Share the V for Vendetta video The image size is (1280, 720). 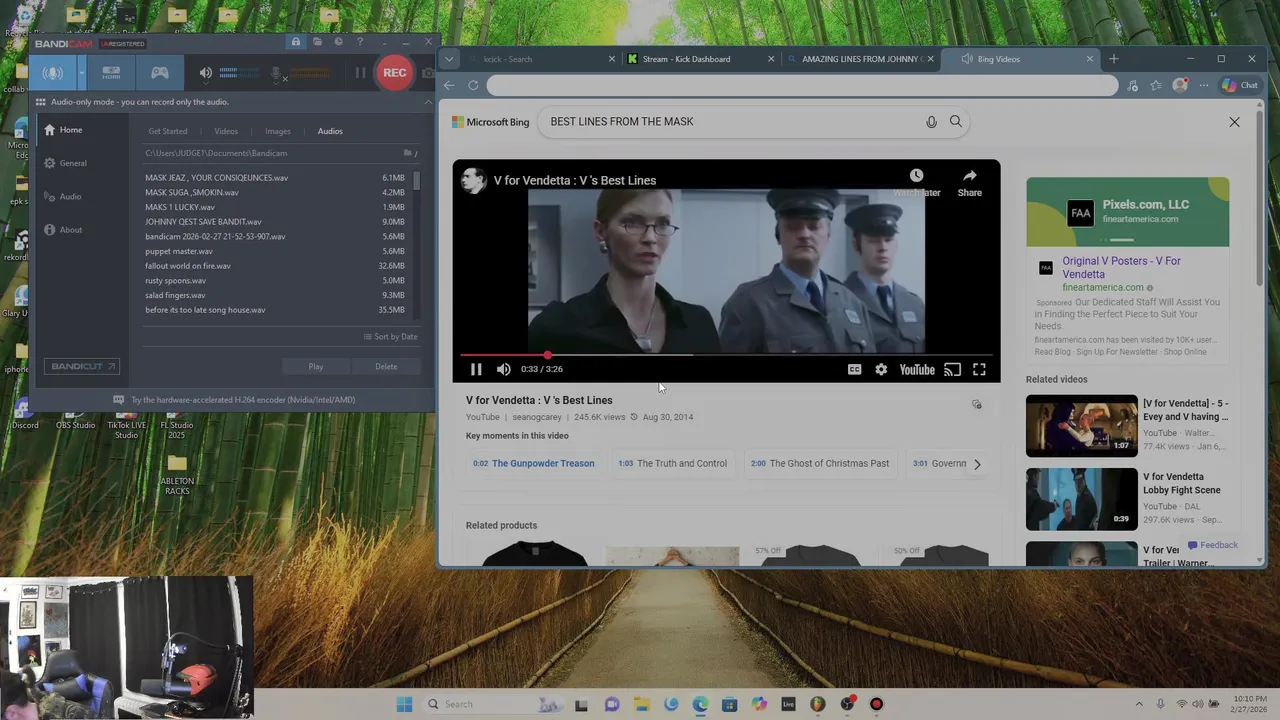click(x=970, y=181)
